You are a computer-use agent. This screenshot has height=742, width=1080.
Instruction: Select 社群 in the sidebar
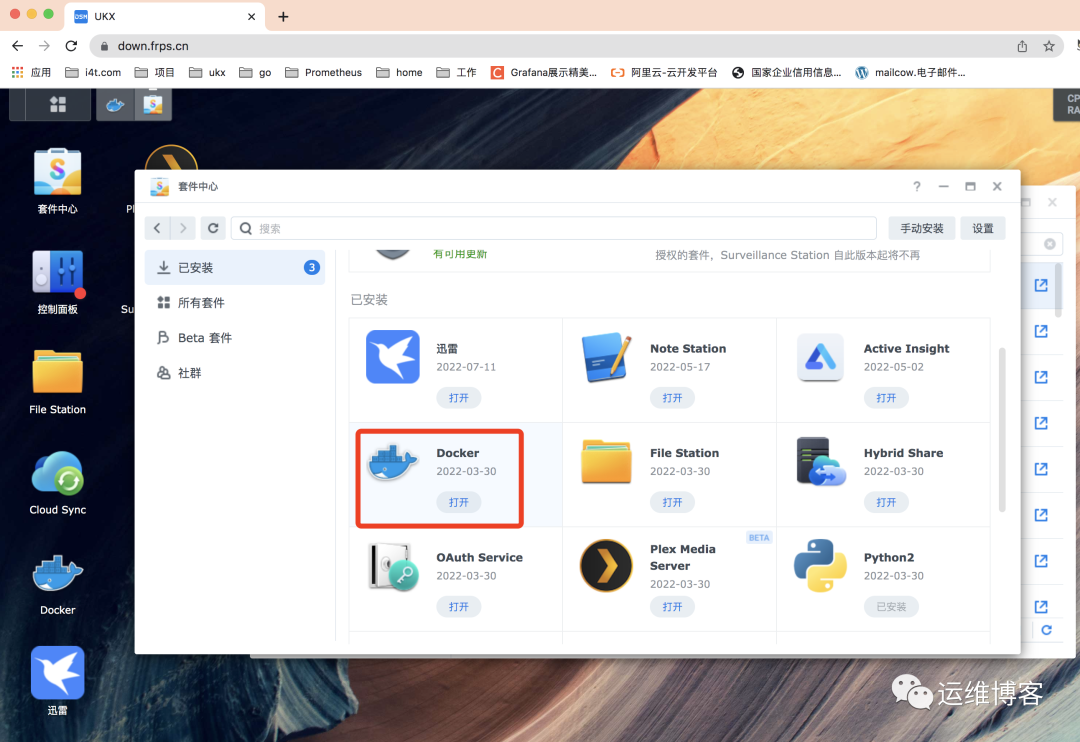[x=235, y=373]
